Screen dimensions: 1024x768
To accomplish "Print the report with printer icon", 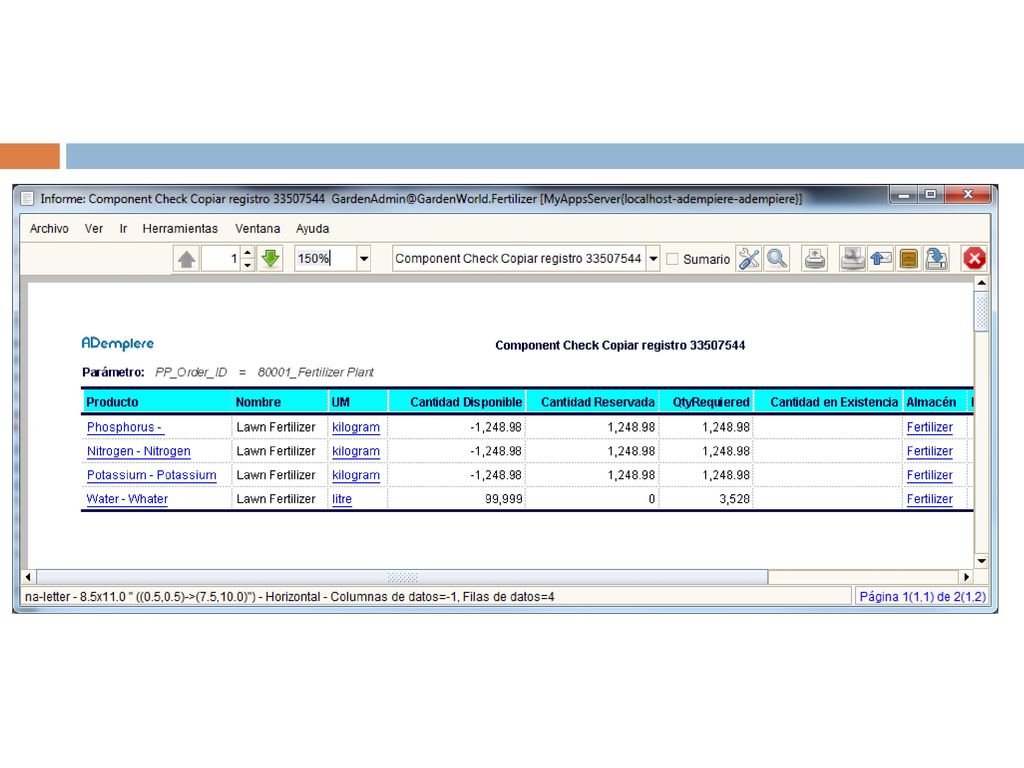I will click(x=814, y=259).
